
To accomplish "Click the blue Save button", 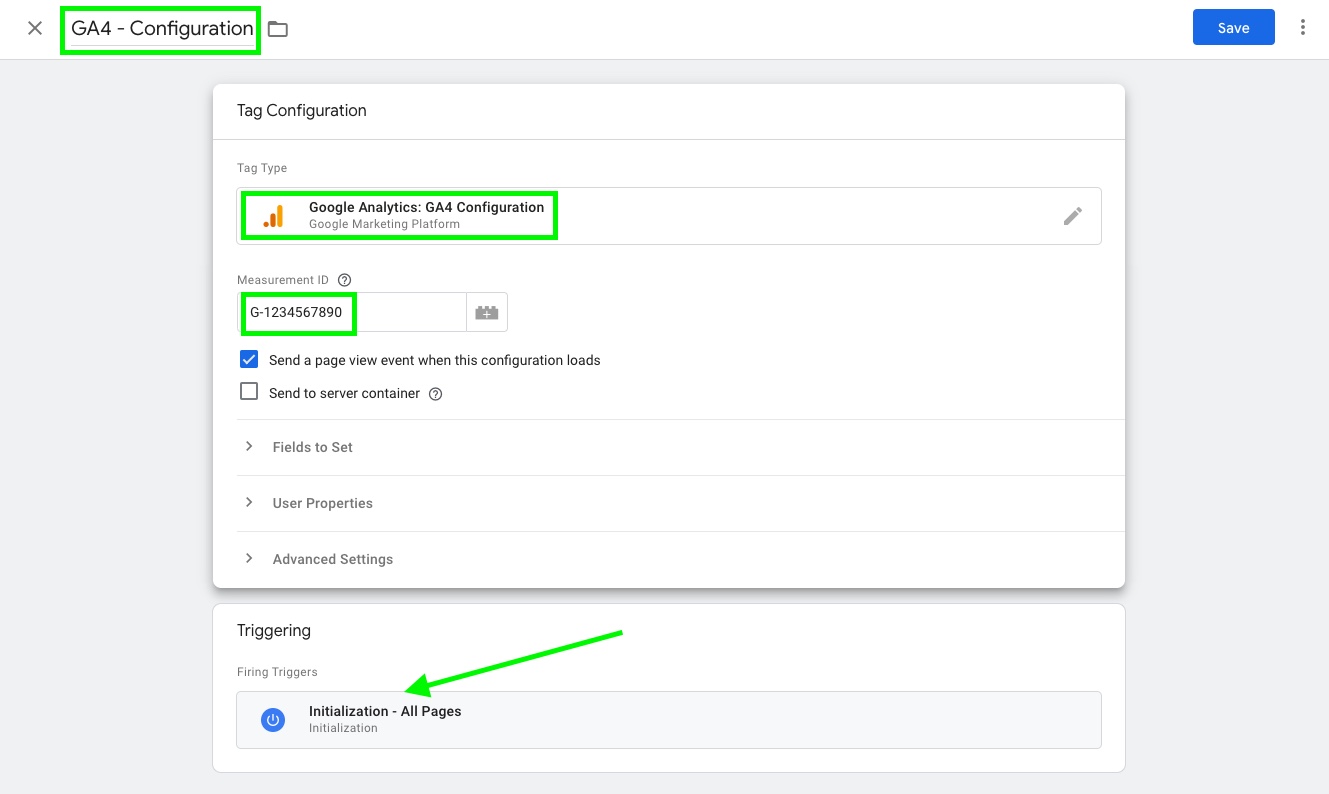I will coord(1233,28).
